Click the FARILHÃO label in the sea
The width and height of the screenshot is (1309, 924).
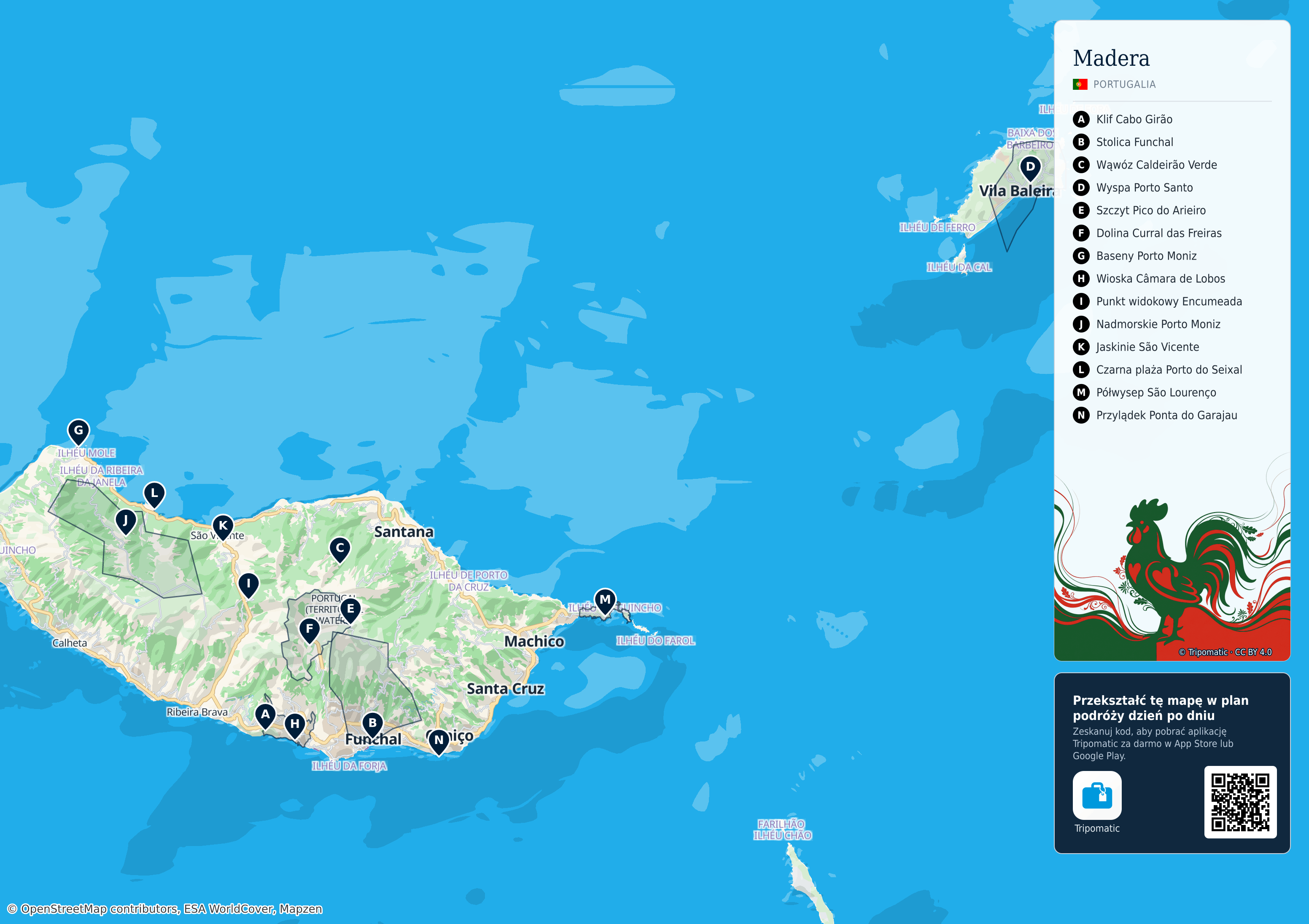tap(781, 824)
